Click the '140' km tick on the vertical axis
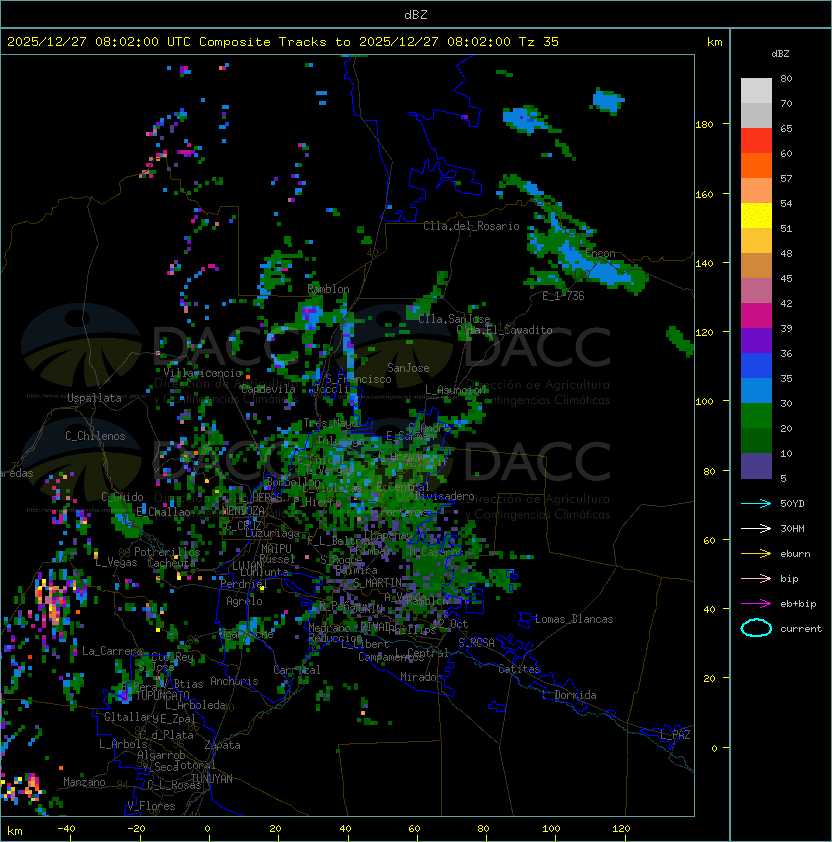832x842 pixels. 704,263
